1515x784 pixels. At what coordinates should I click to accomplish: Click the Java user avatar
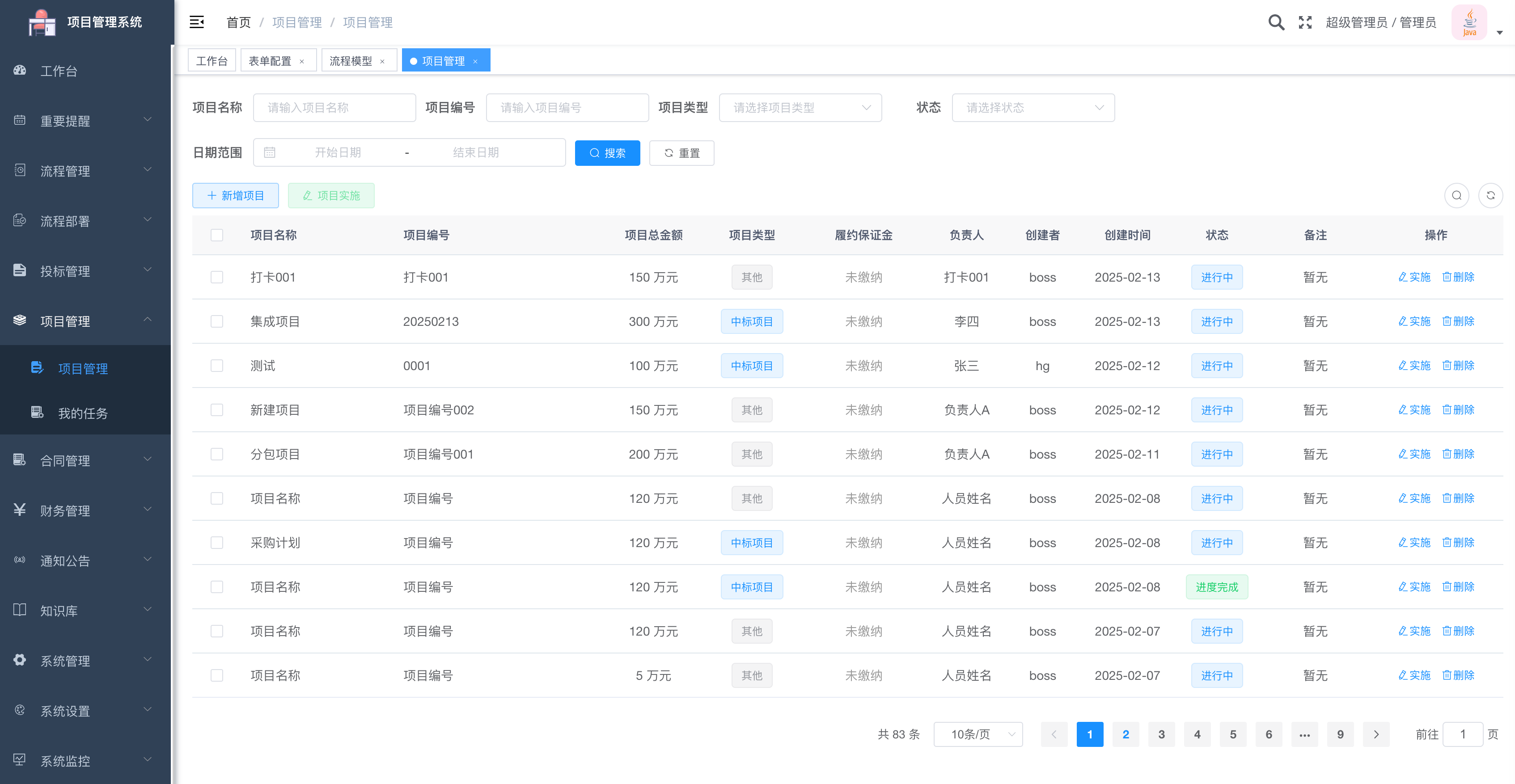pyautogui.click(x=1469, y=22)
